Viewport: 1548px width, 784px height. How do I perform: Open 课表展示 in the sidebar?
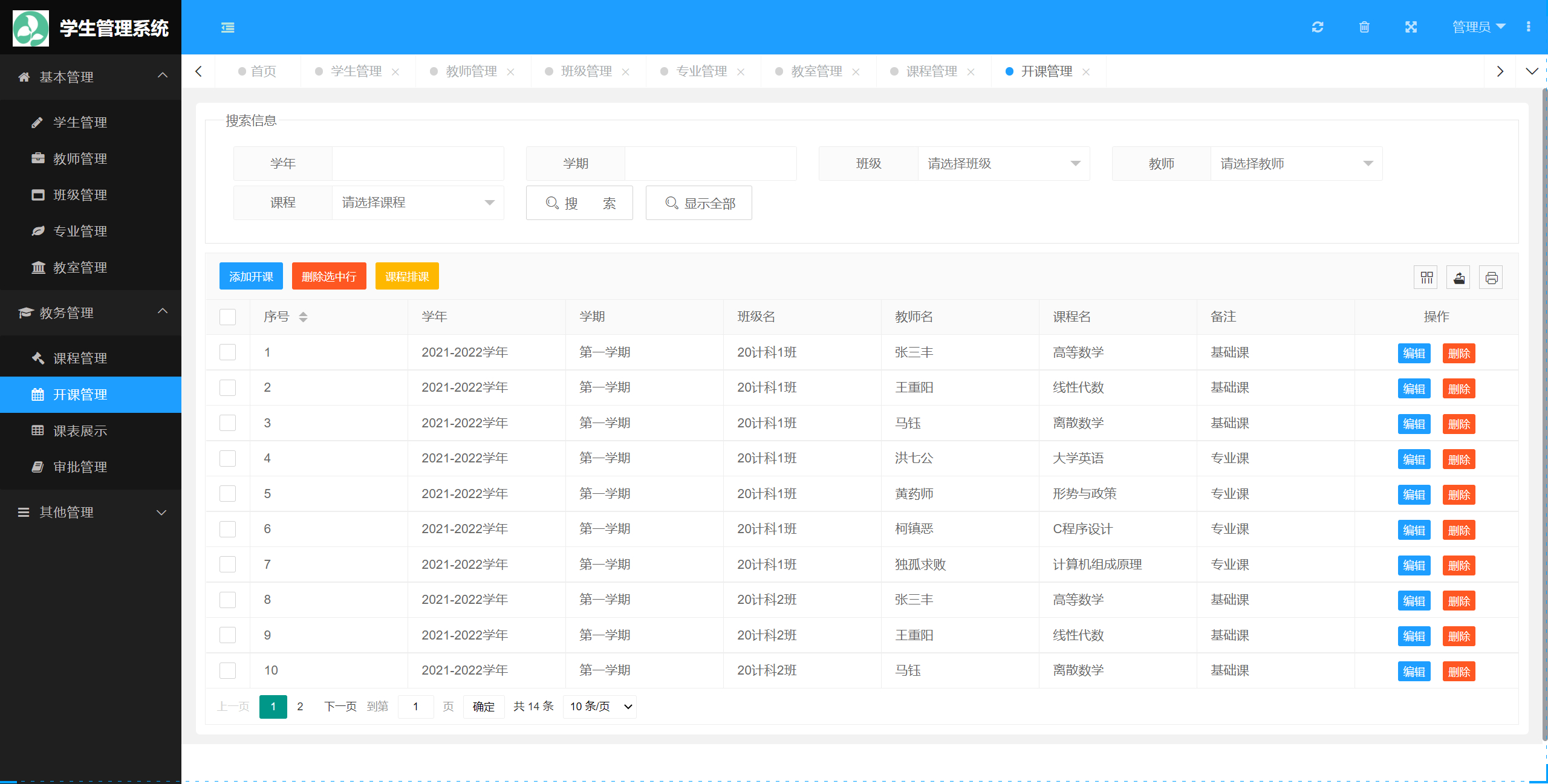[91, 431]
